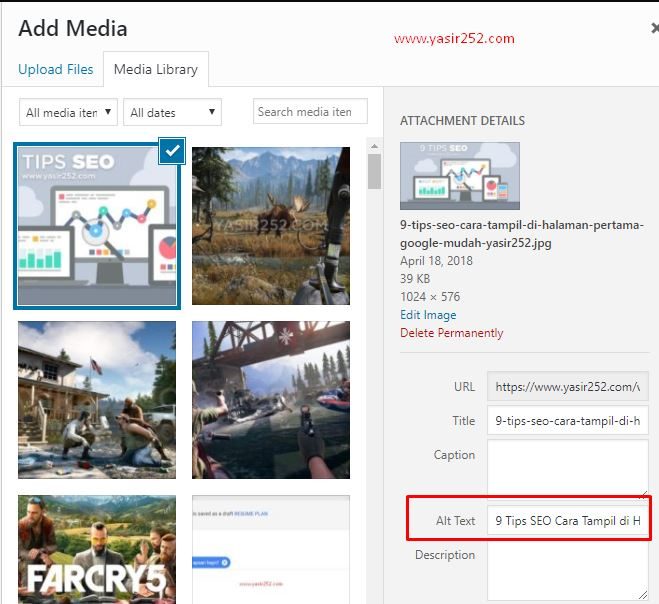Select the Media Library tab

pyautogui.click(x=156, y=69)
